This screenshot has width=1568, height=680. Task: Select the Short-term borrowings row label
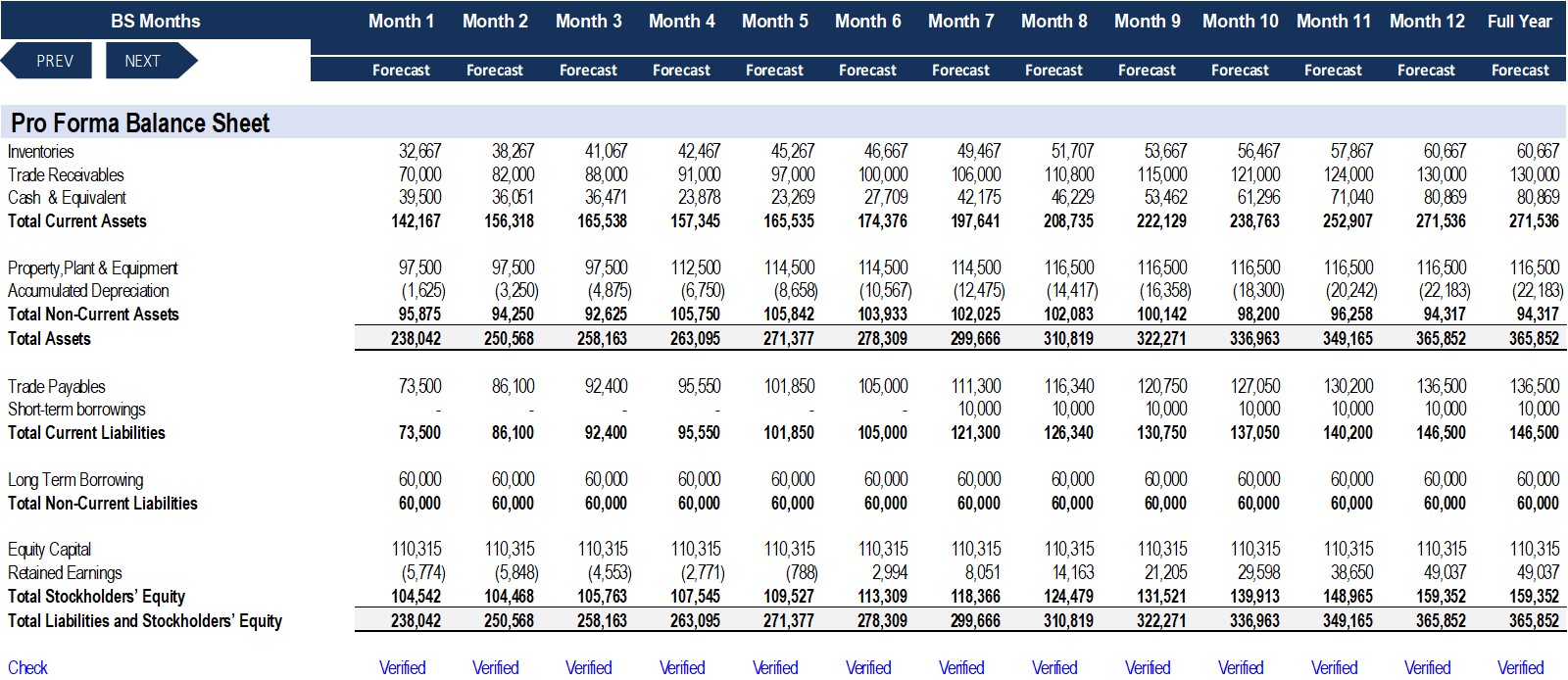(x=76, y=409)
